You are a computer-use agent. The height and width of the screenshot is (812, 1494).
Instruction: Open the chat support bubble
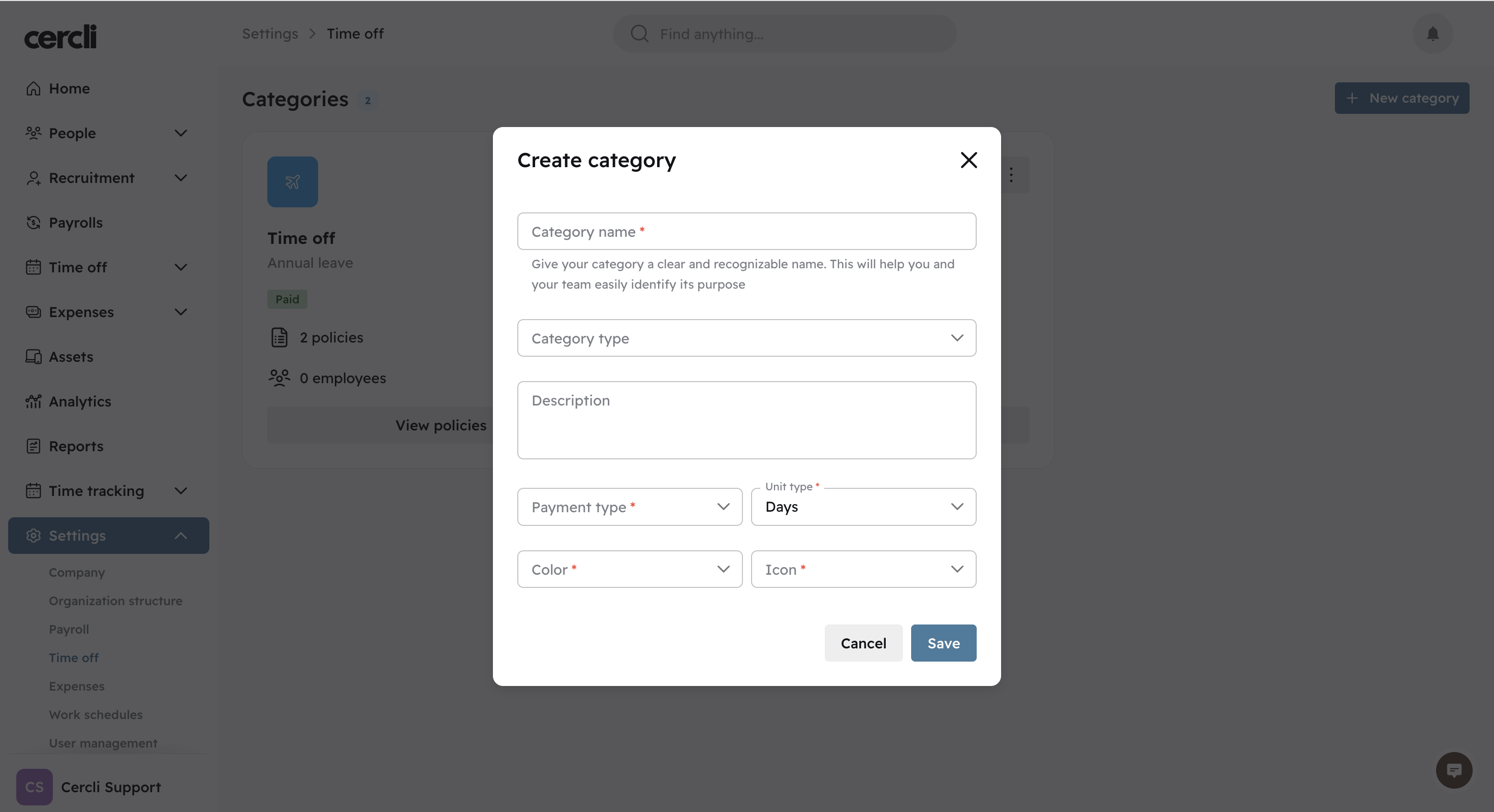tap(1453, 770)
